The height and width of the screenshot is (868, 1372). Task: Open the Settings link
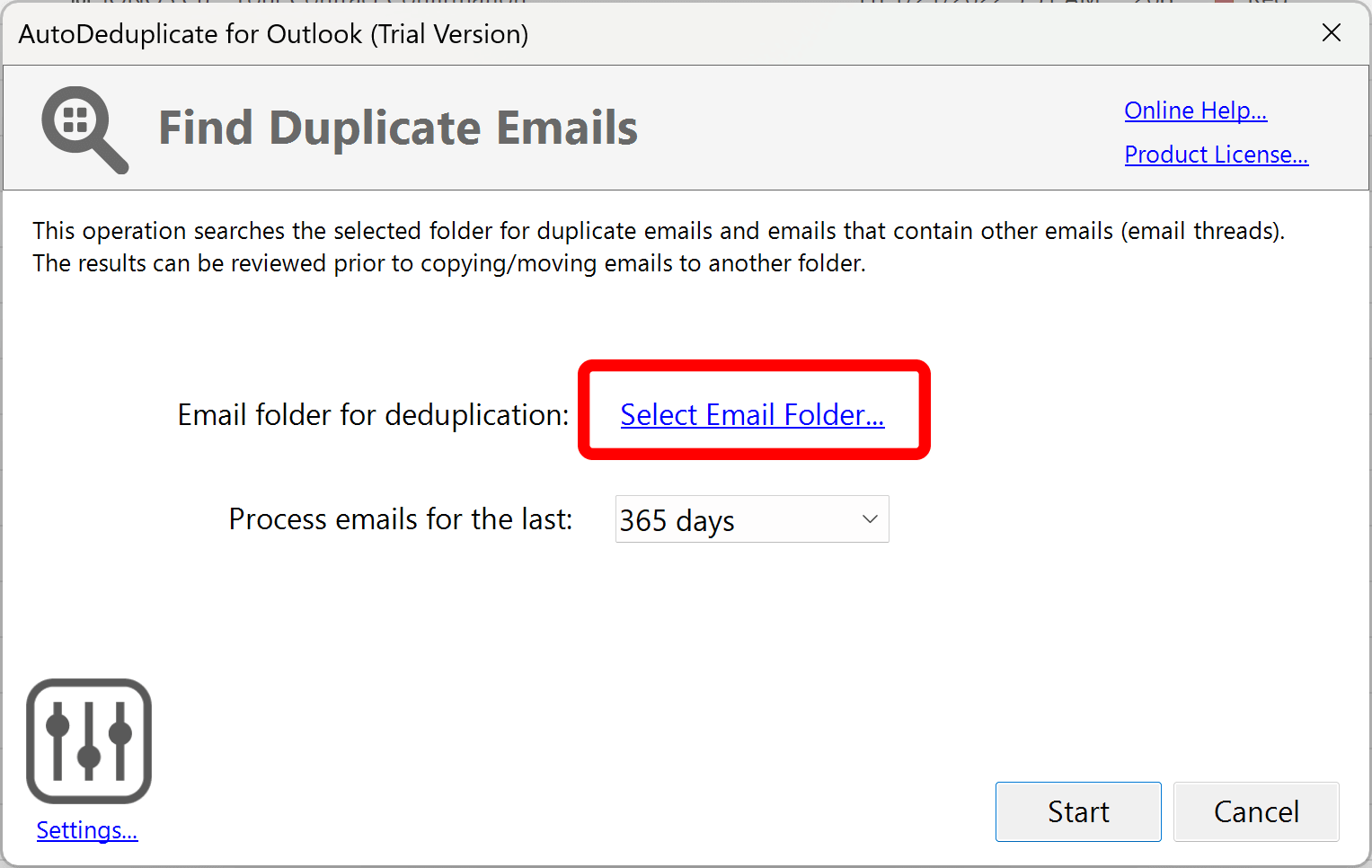click(x=87, y=830)
